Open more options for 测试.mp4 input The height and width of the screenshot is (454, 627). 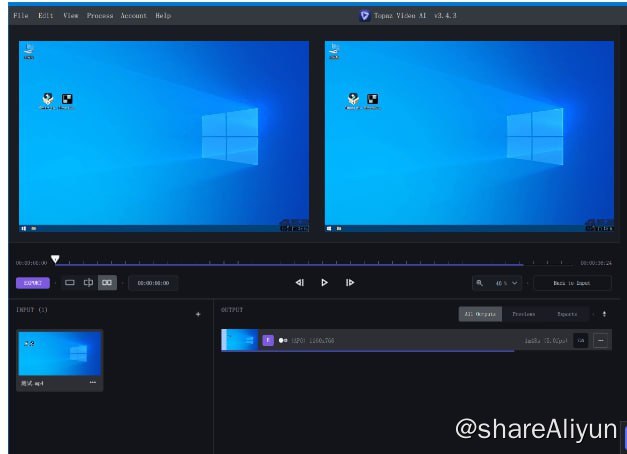pyautogui.click(x=93, y=382)
